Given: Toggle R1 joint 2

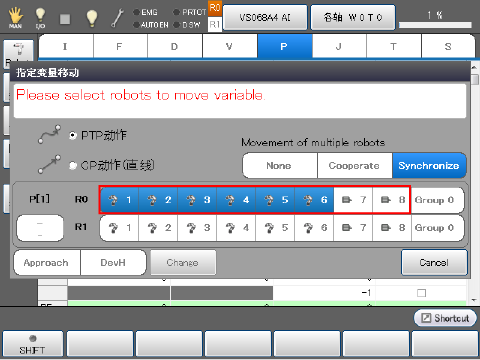Looking at the screenshot, I should (158, 228).
